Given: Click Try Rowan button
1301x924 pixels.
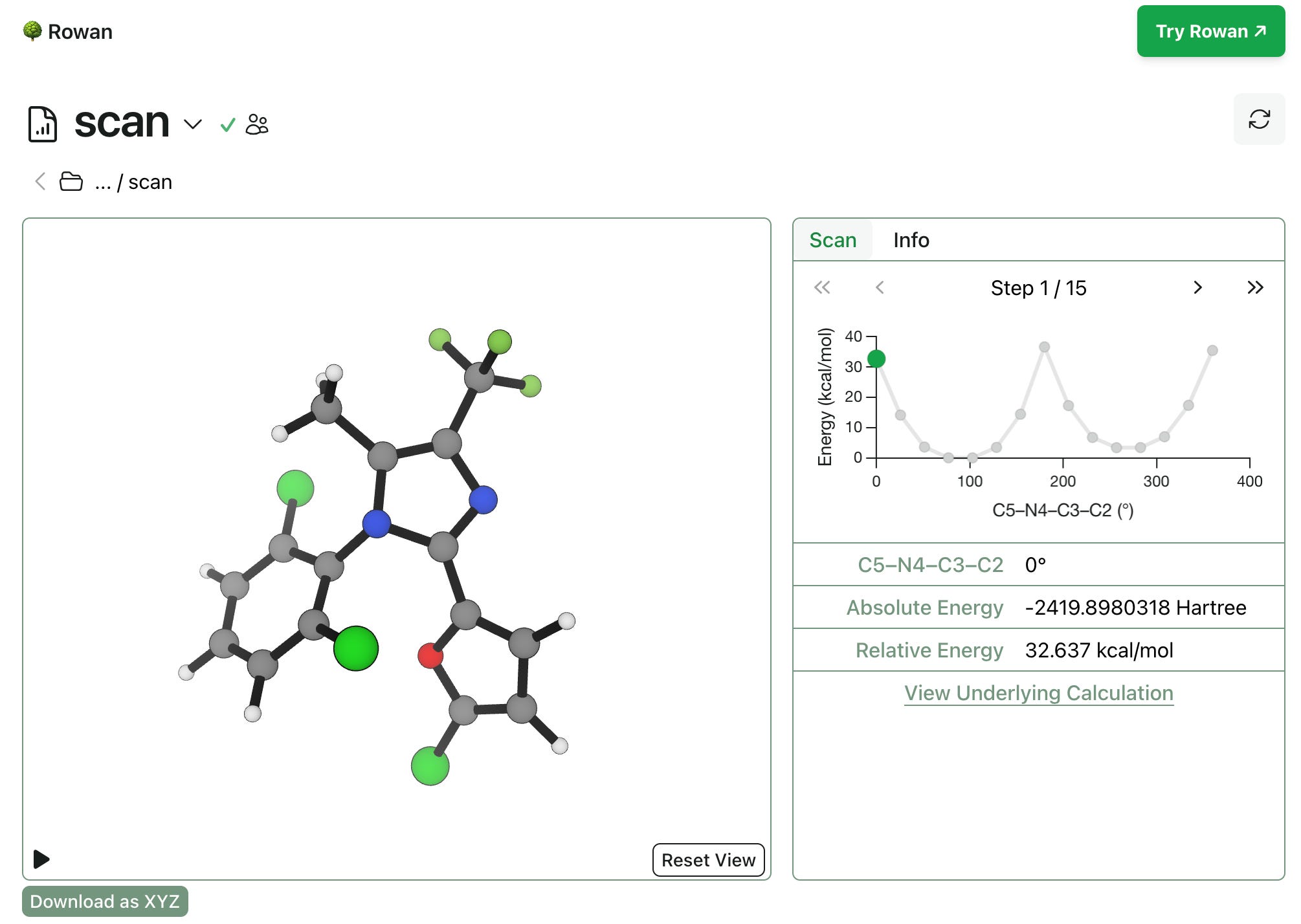Looking at the screenshot, I should (1208, 31).
